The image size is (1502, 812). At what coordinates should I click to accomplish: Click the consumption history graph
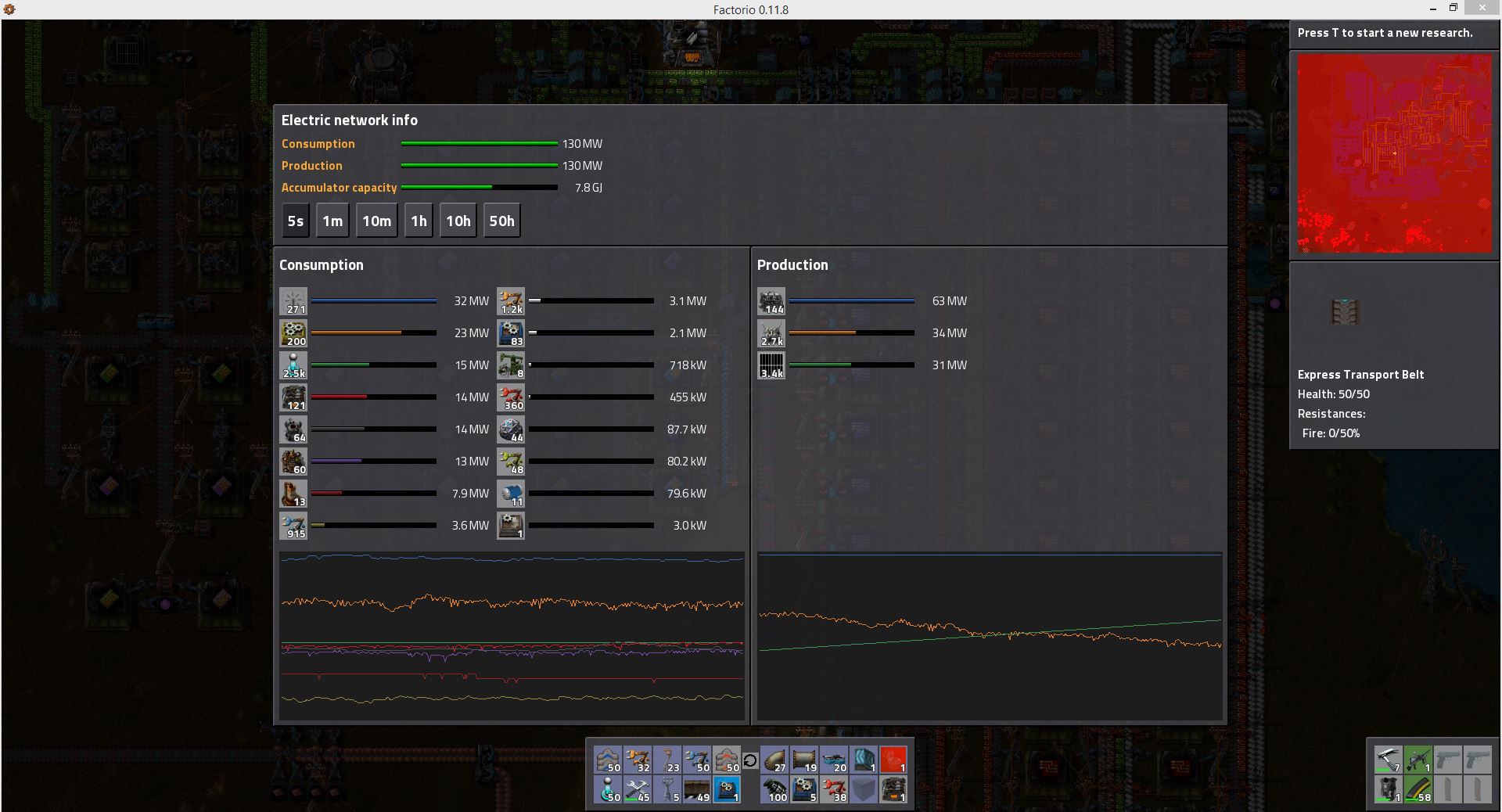[512, 636]
